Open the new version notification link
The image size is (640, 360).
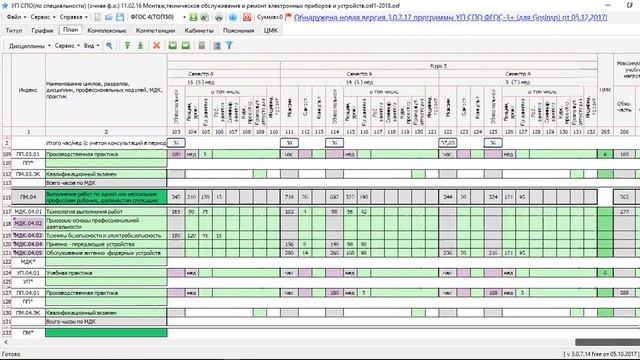(x=450, y=17)
